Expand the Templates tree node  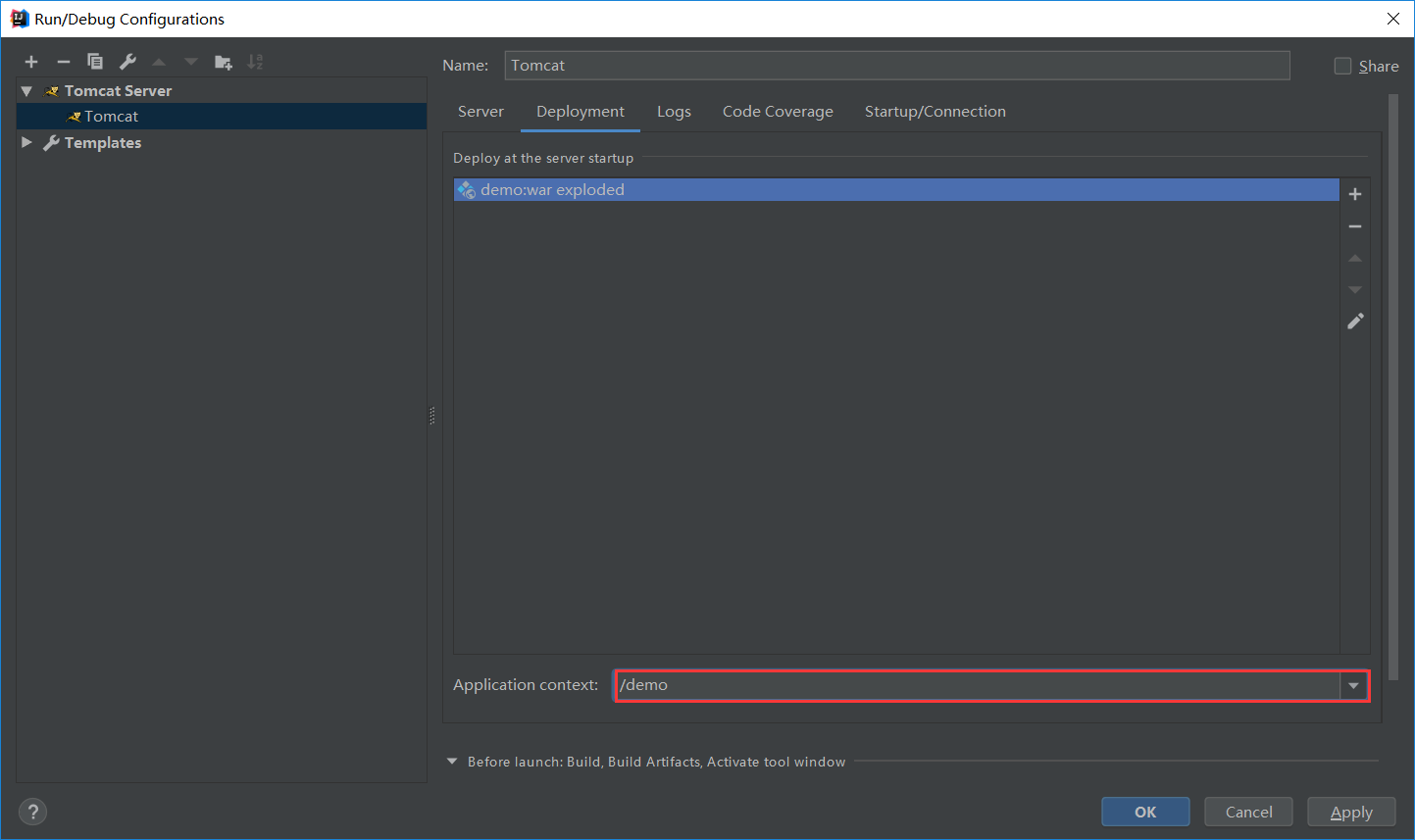[26, 142]
